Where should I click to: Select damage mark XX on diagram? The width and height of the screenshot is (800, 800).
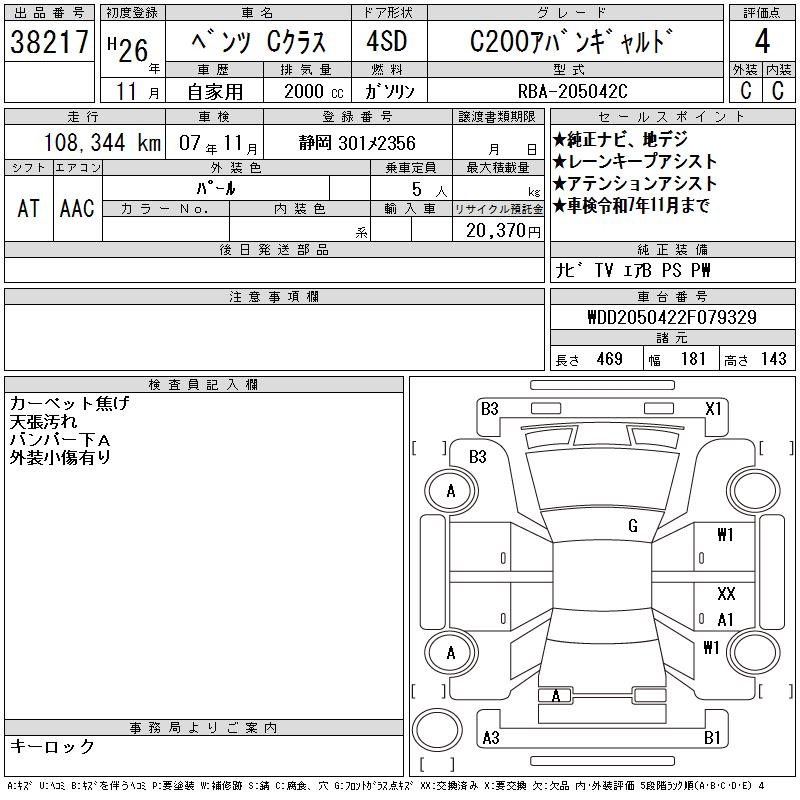726,593
